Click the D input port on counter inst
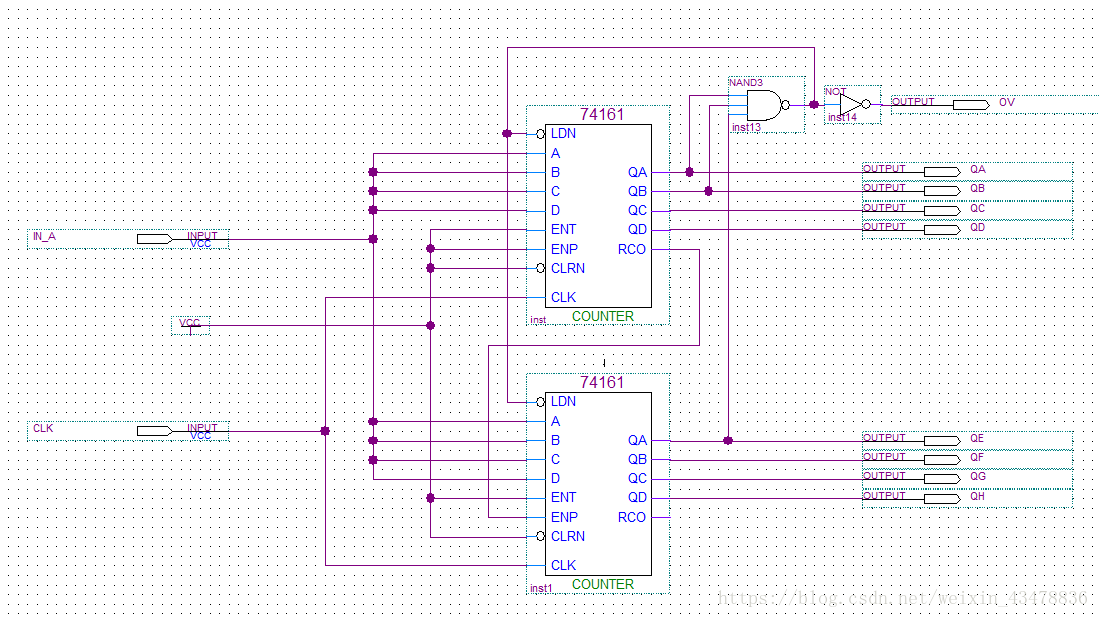Image resolution: width=1099 pixels, height=618 pixels. click(x=555, y=210)
